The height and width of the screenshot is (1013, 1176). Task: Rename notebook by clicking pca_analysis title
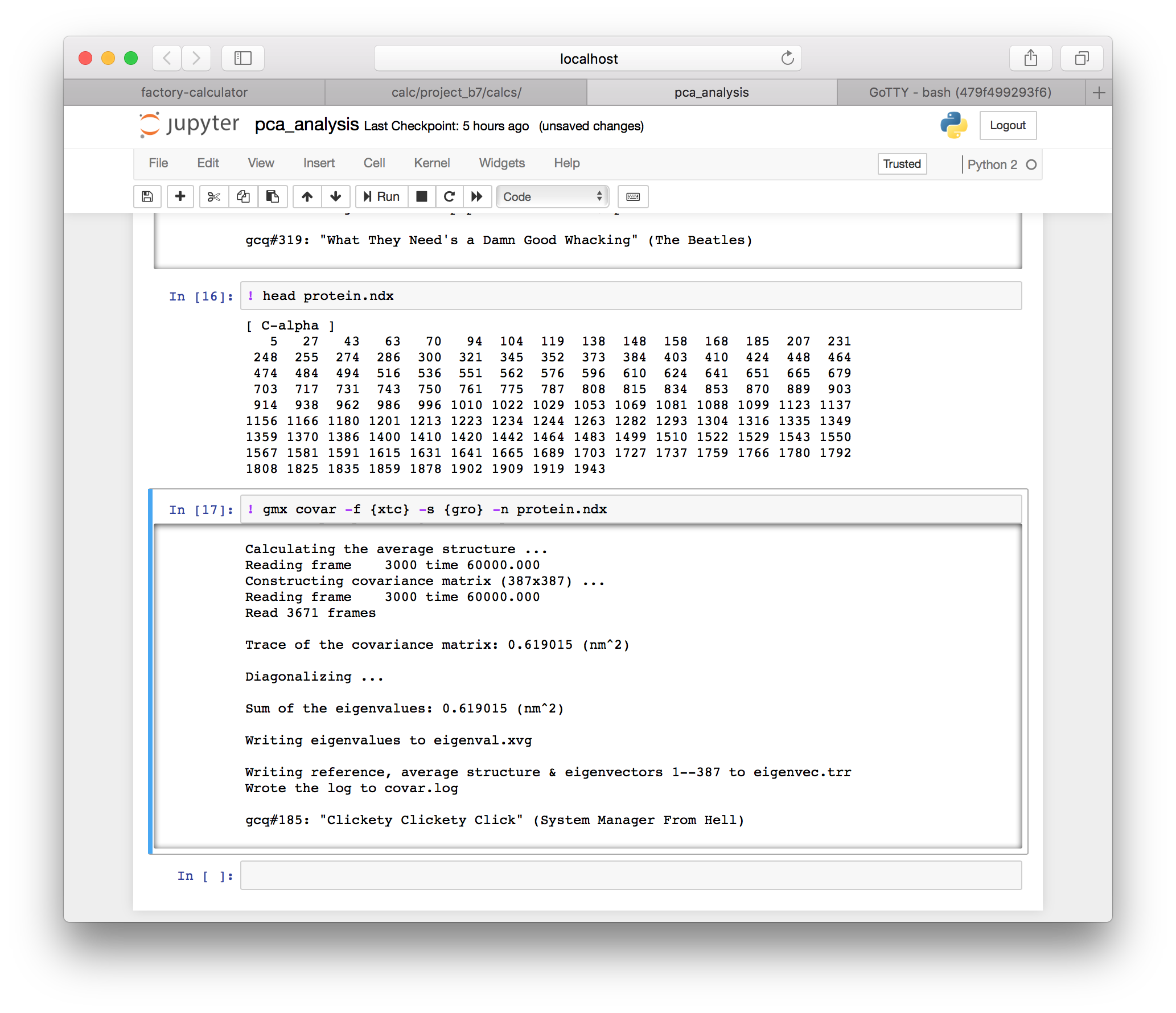pos(306,125)
